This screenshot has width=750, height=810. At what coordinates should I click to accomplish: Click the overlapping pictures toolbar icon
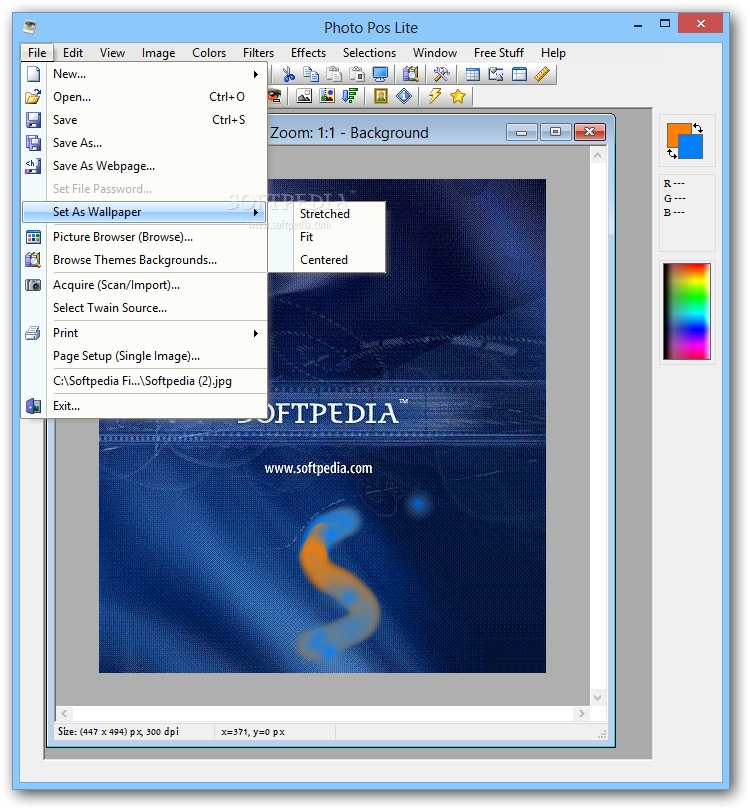(496, 74)
